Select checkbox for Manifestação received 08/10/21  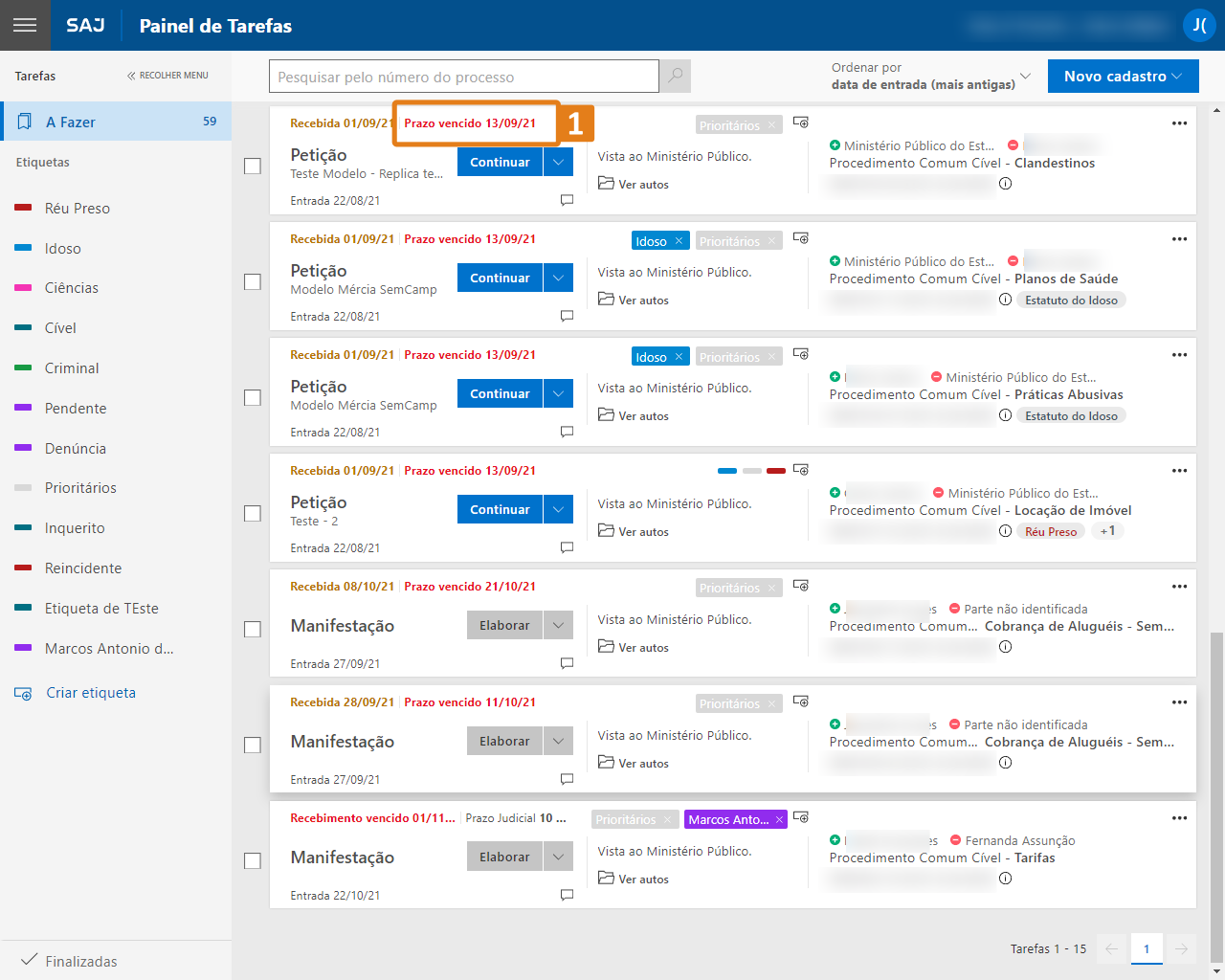point(253,629)
